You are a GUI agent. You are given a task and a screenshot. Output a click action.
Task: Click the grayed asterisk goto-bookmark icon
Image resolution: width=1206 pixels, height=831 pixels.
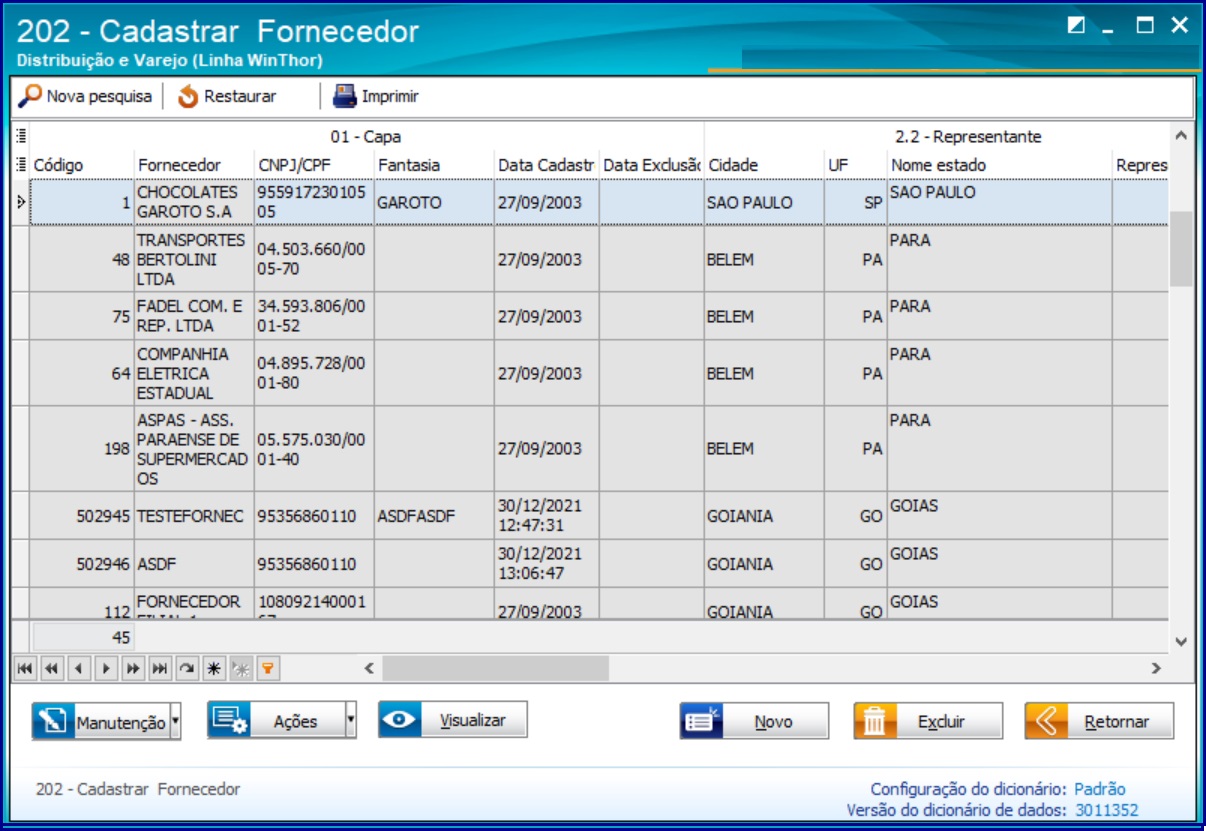tap(240, 668)
